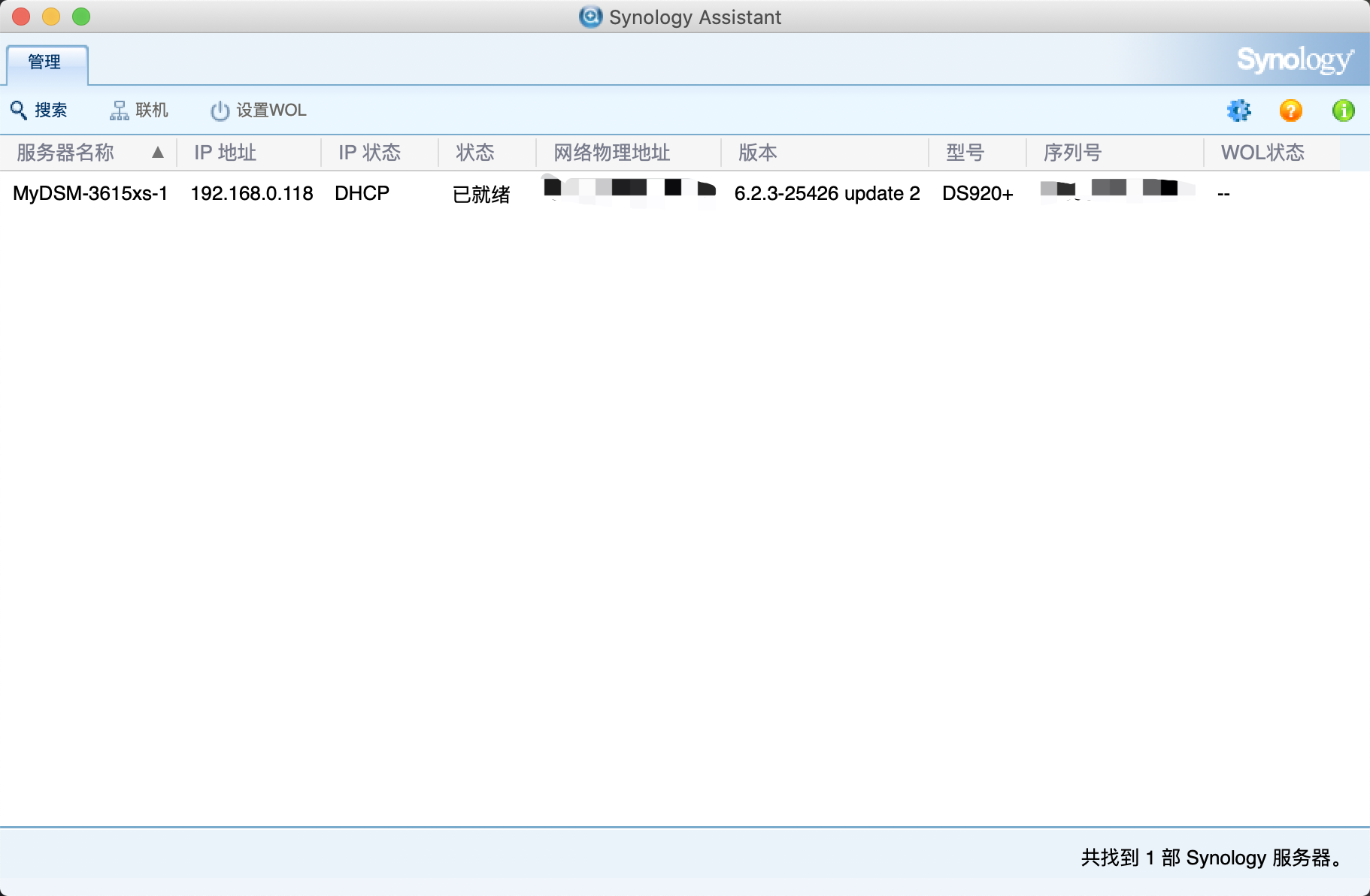Click the WOL status -- cell
This screenshot has height=896, width=1370.
(1223, 195)
